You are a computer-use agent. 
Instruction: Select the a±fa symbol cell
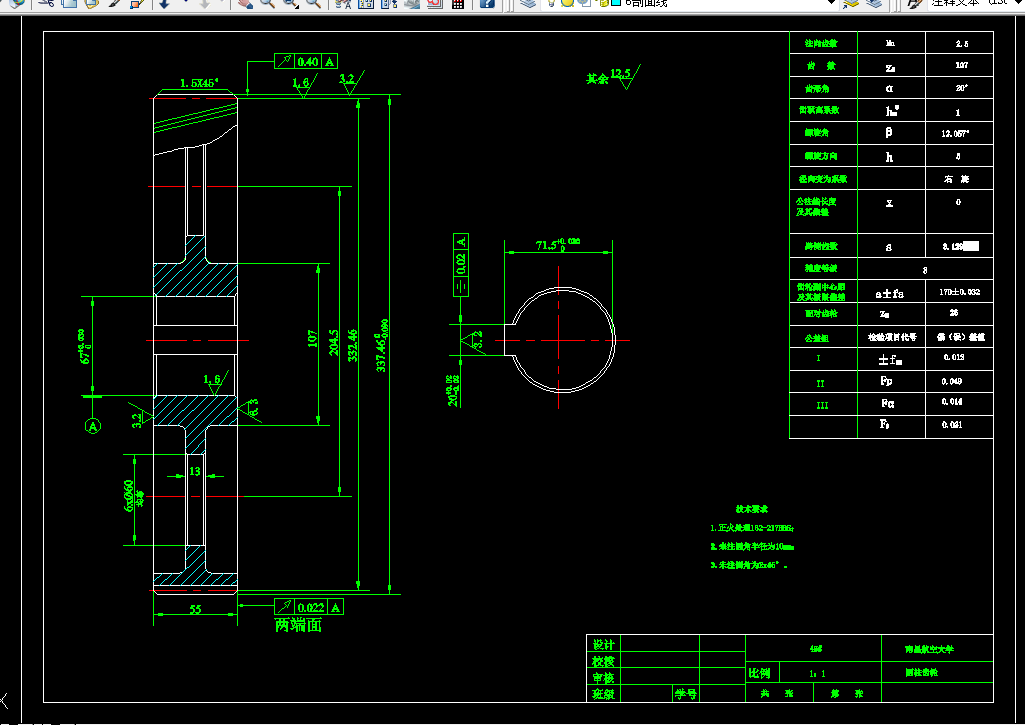click(x=891, y=292)
